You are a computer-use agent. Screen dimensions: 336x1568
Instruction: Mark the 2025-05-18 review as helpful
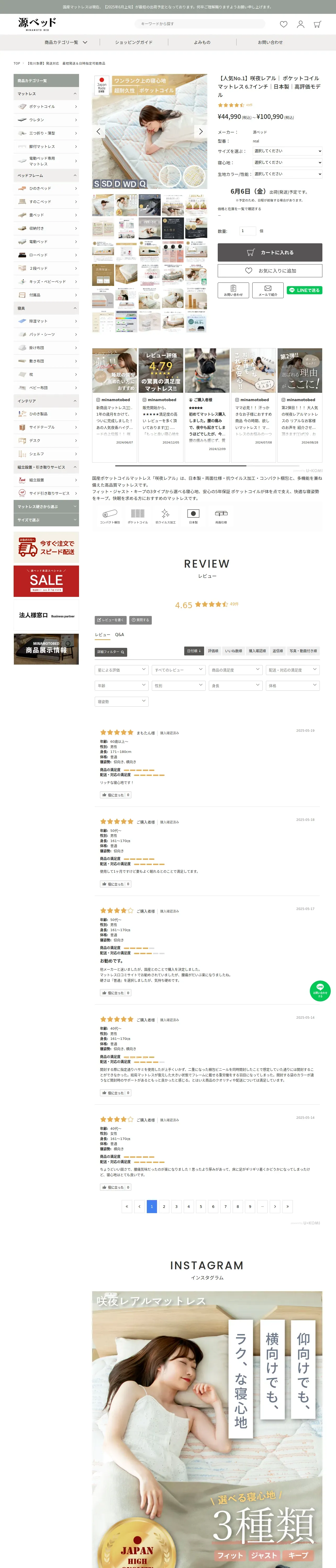point(115,884)
